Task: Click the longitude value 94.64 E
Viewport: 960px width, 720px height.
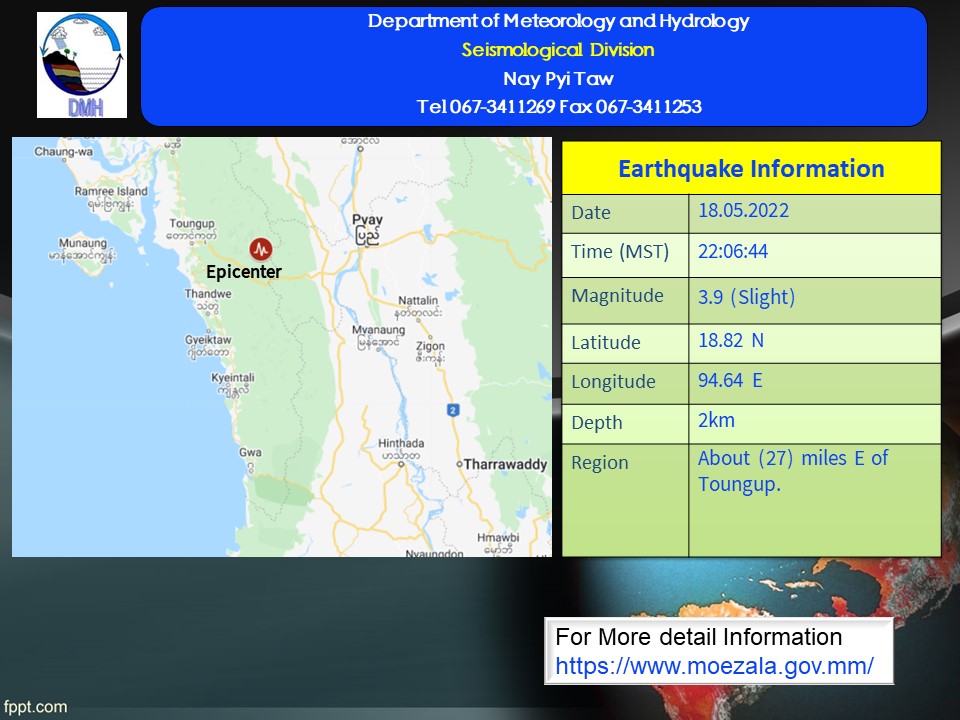Action: [730, 380]
